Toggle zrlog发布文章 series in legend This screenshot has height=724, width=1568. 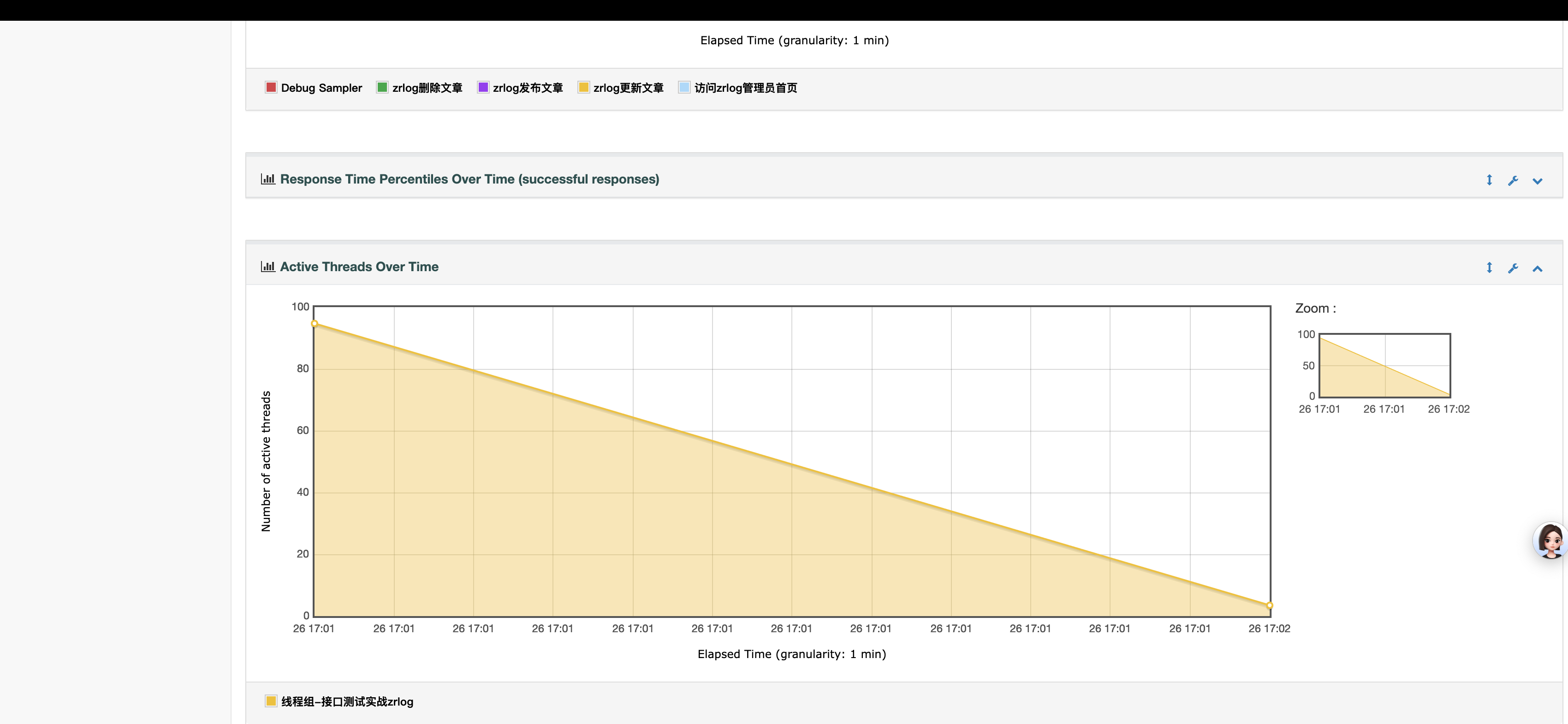pyautogui.click(x=527, y=88)
